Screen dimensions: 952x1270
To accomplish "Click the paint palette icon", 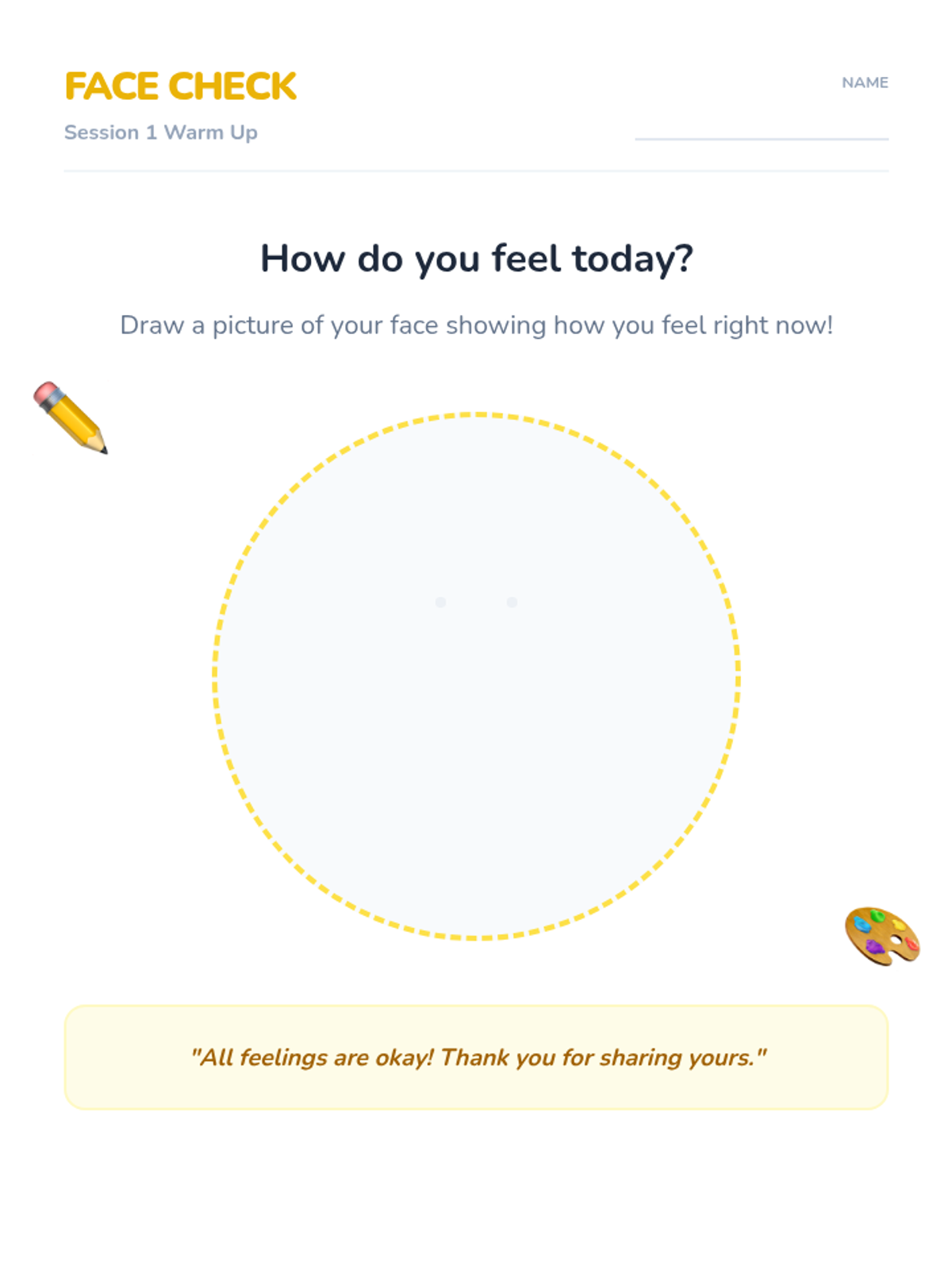I will (881, 935).
